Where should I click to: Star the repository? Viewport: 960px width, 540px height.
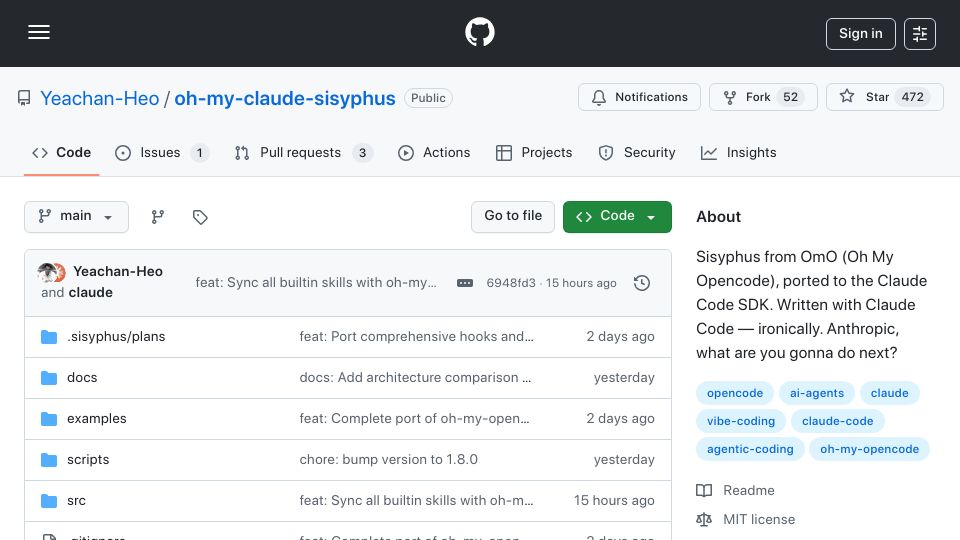coord(884,97)
